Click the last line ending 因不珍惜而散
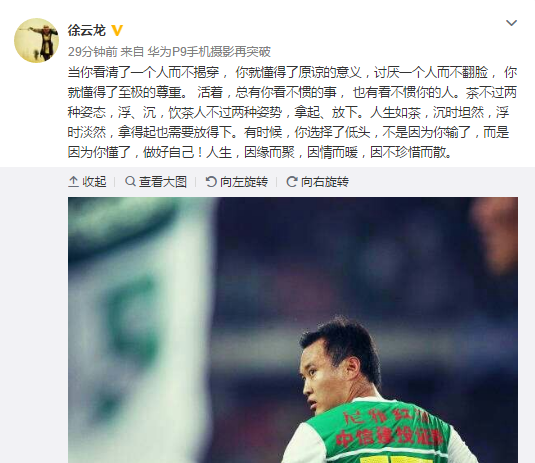The image size is (535, 463). pos(260,152)
